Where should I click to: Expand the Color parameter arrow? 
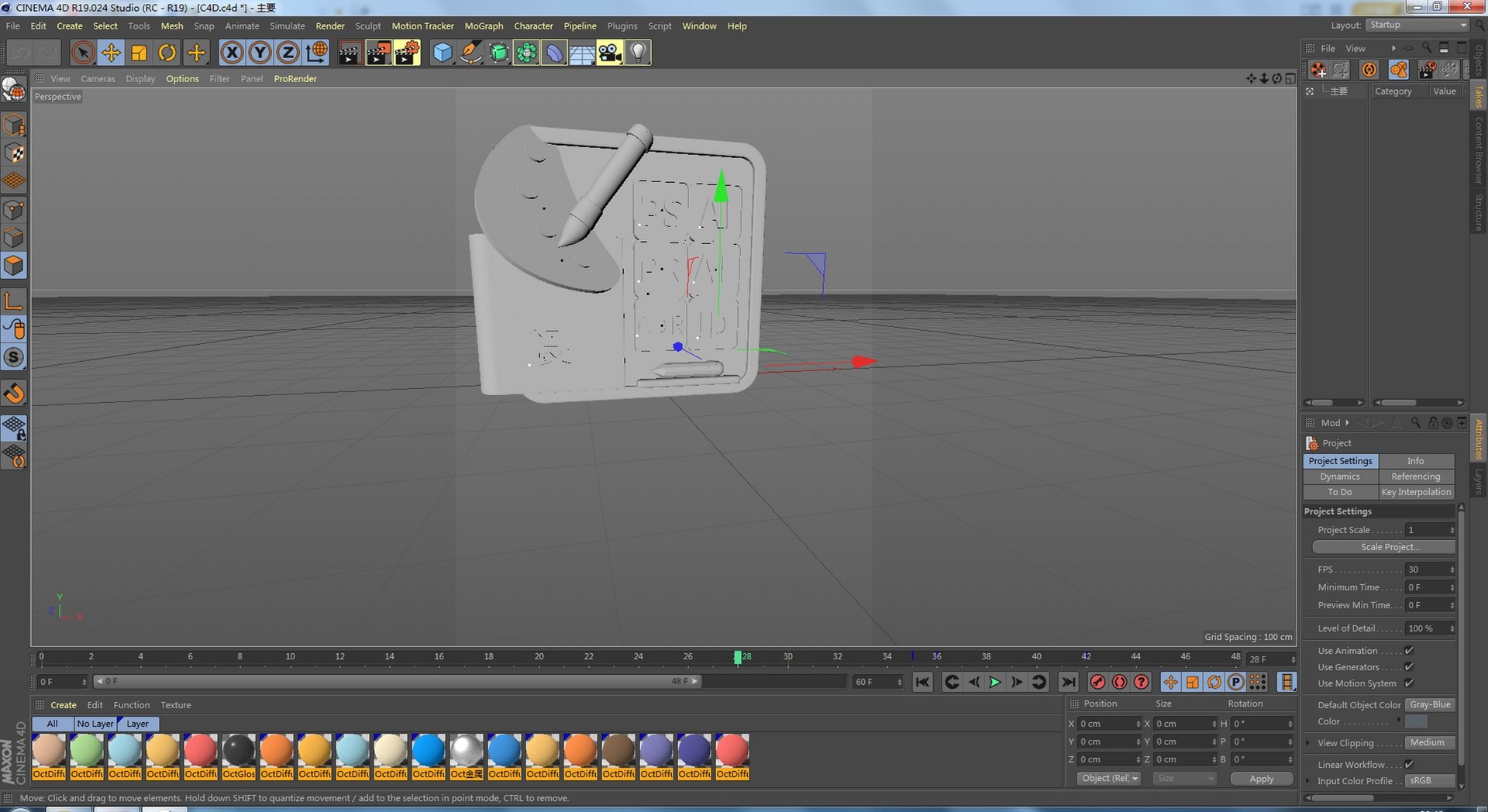1399,721
